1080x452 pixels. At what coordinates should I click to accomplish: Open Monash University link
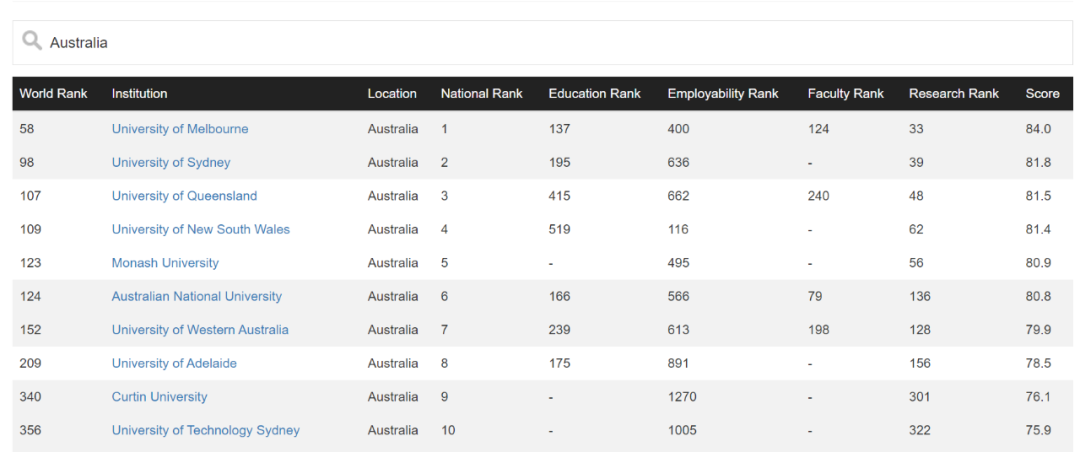coord(165,263)
